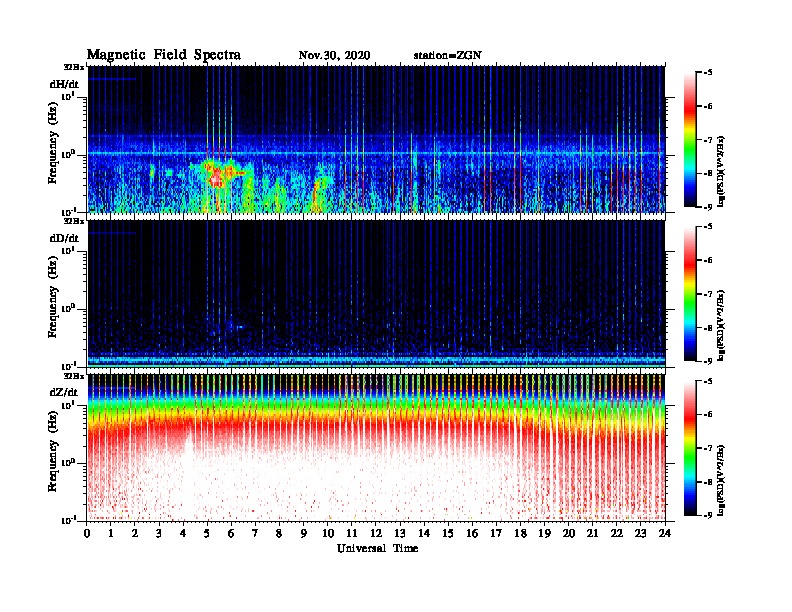792x612 pixels.
Task: Click the 10⁰ frequency tick of dD/dt panel
Action: [x=68, y=308]
